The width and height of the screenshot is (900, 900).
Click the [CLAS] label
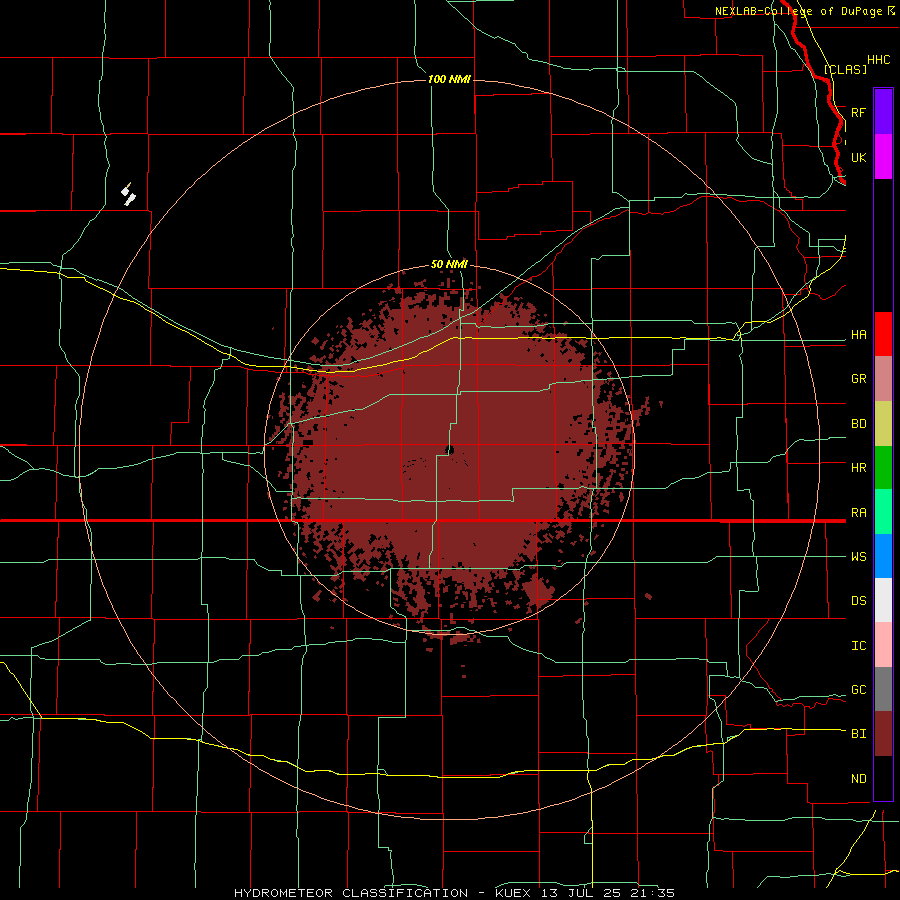[x=845, y=69]
